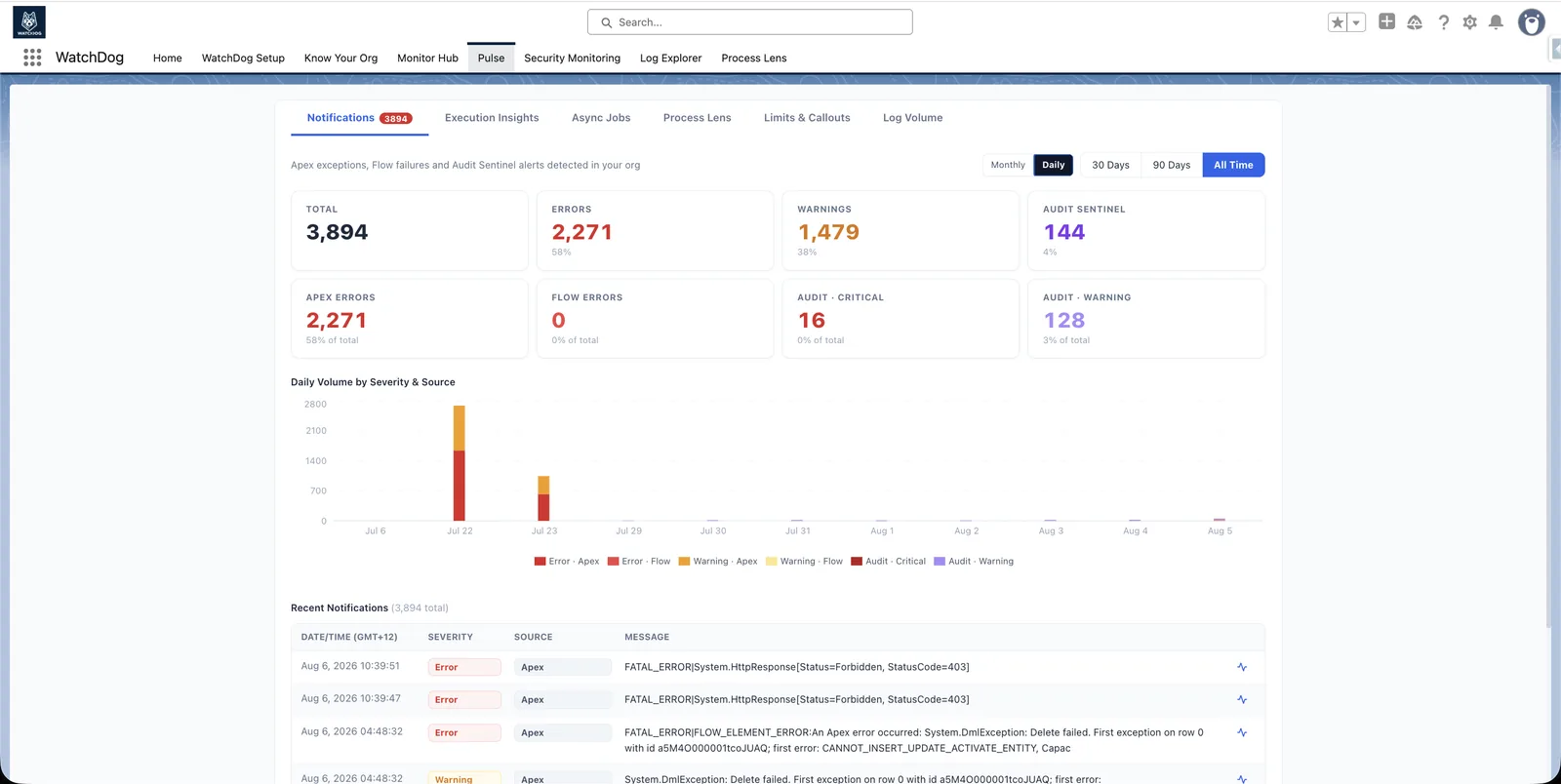Click the Jul 23 chart bar

(543, 498)
